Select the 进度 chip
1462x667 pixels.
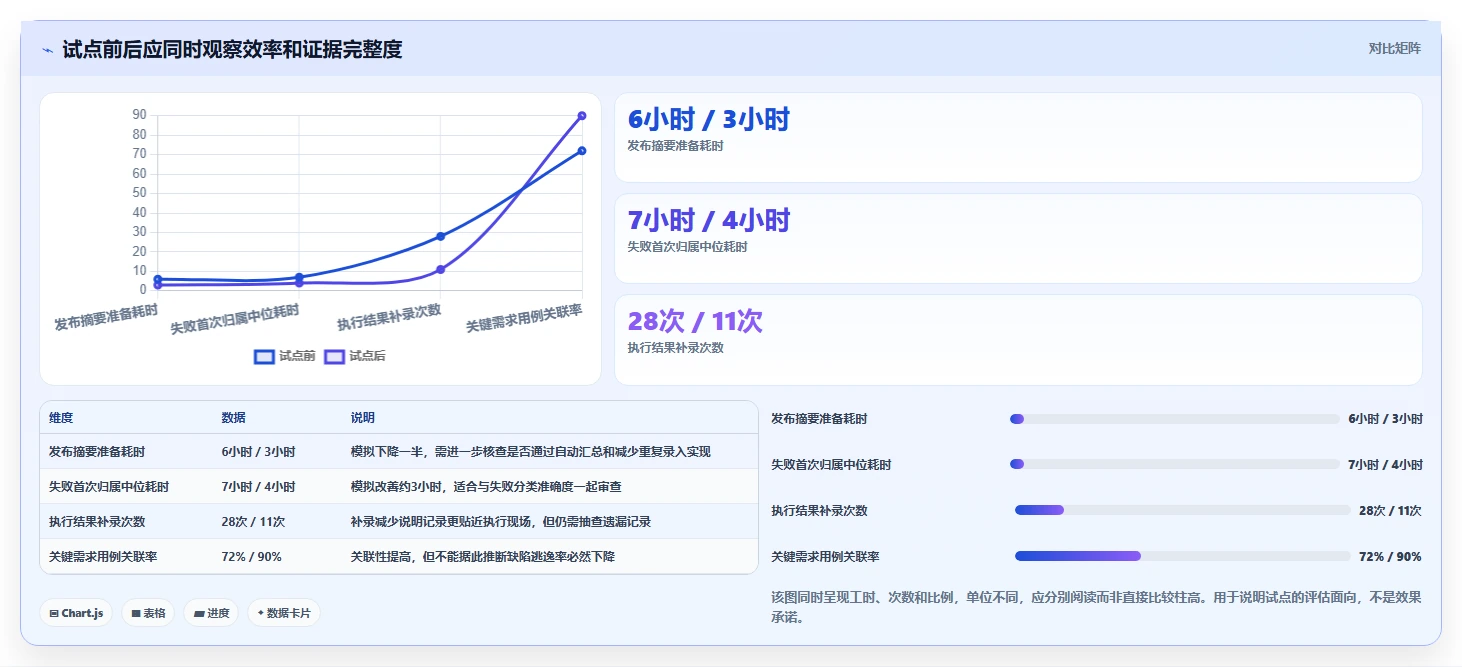point(211,613)
